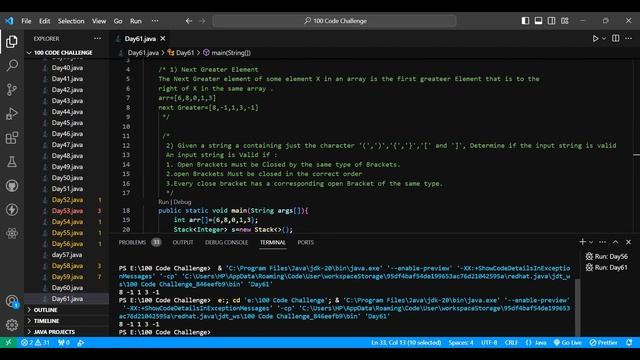Open terminal panel more actions ellipsis
This screenshot has width=640, height=360.
pyautogui.click(x=602, y=242)
